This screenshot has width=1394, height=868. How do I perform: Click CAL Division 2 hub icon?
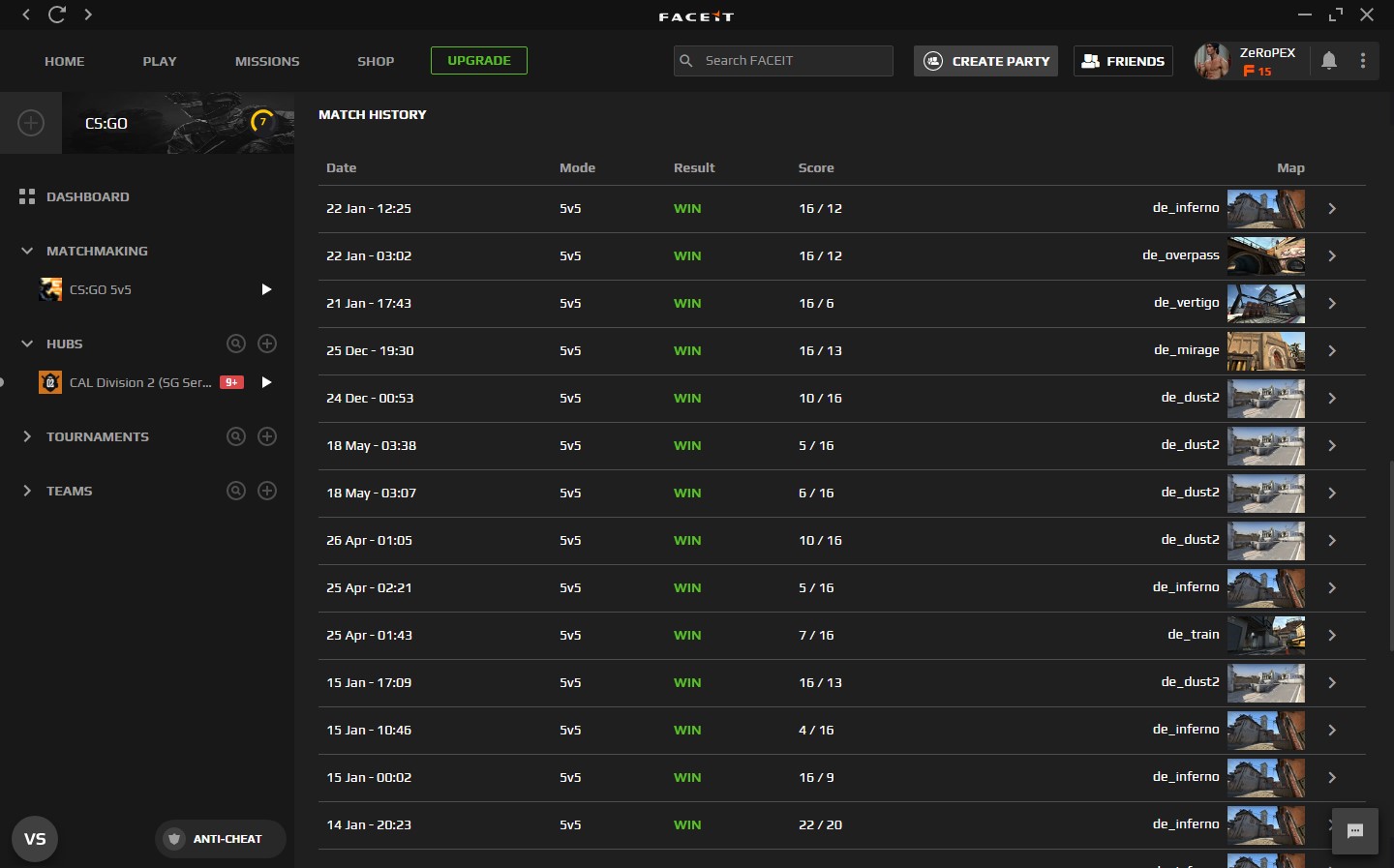[x=50, y=382]
